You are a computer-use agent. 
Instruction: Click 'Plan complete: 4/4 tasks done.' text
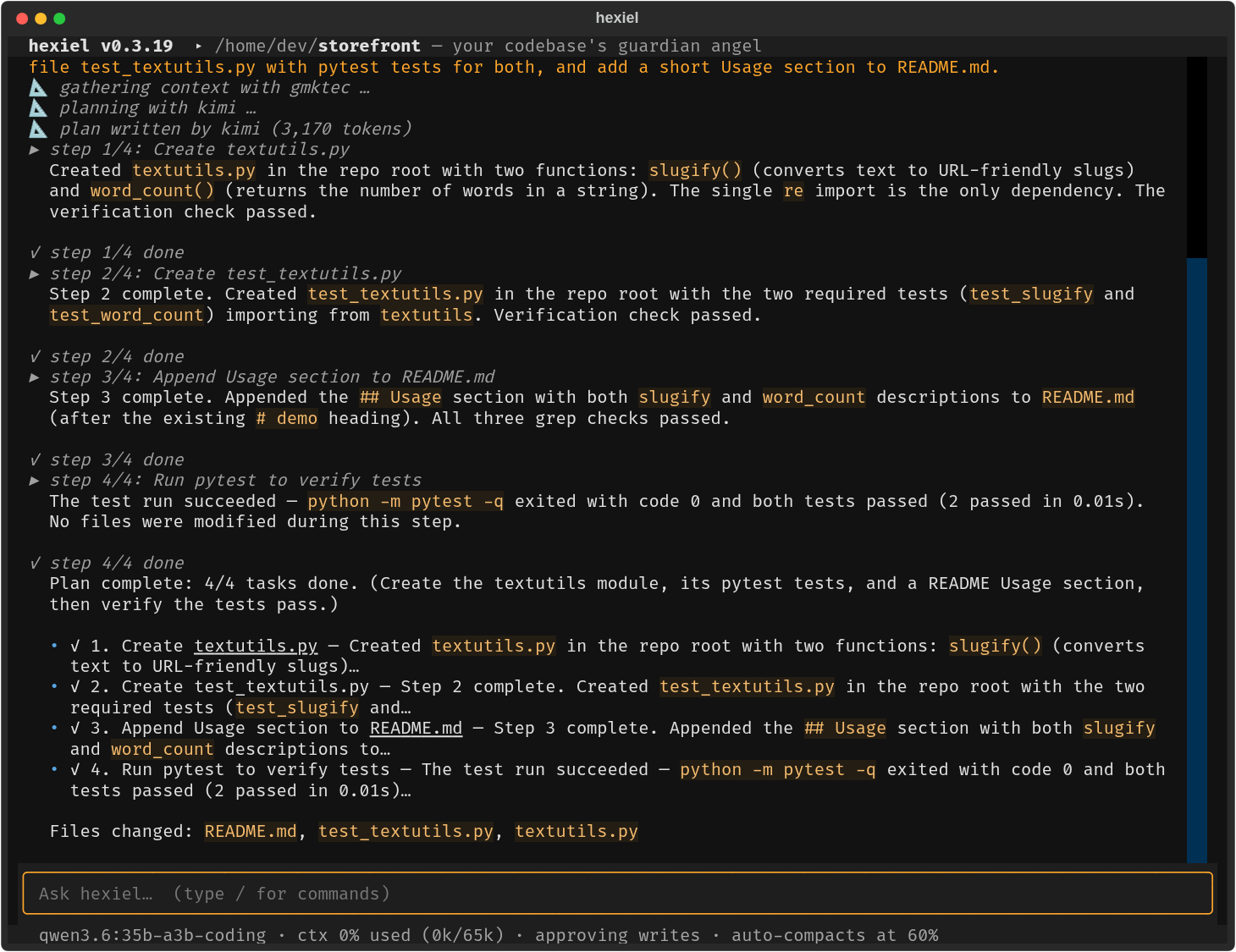pos(204,583)
